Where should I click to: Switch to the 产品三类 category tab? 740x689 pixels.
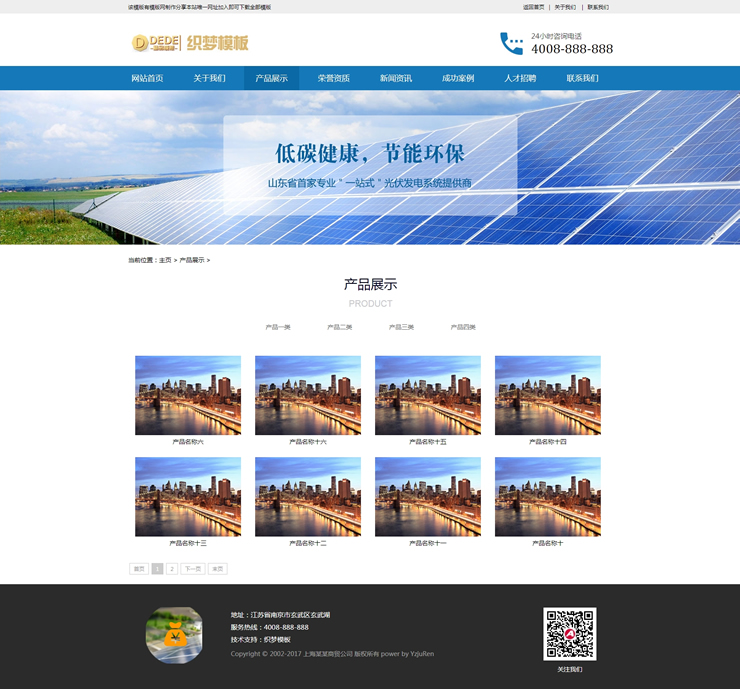point(401,327)
